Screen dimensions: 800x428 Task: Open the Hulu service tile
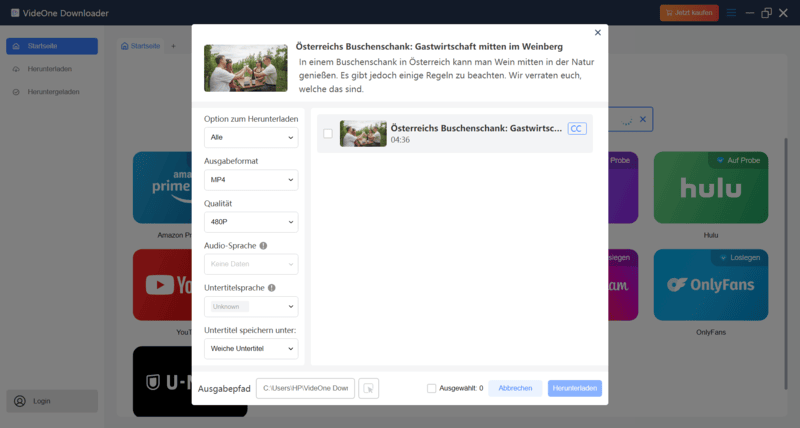point(711,187)
